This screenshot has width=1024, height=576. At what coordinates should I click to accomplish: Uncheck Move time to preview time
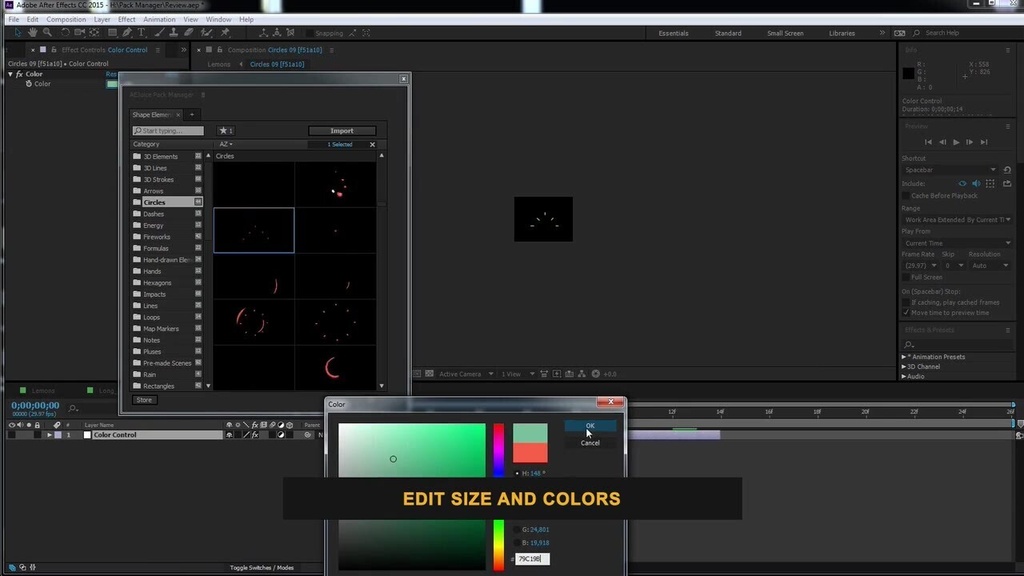pos(906,313)
